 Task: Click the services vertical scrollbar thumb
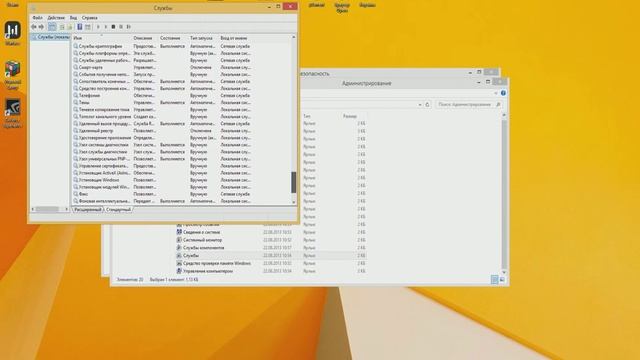(x=293, y=182)
